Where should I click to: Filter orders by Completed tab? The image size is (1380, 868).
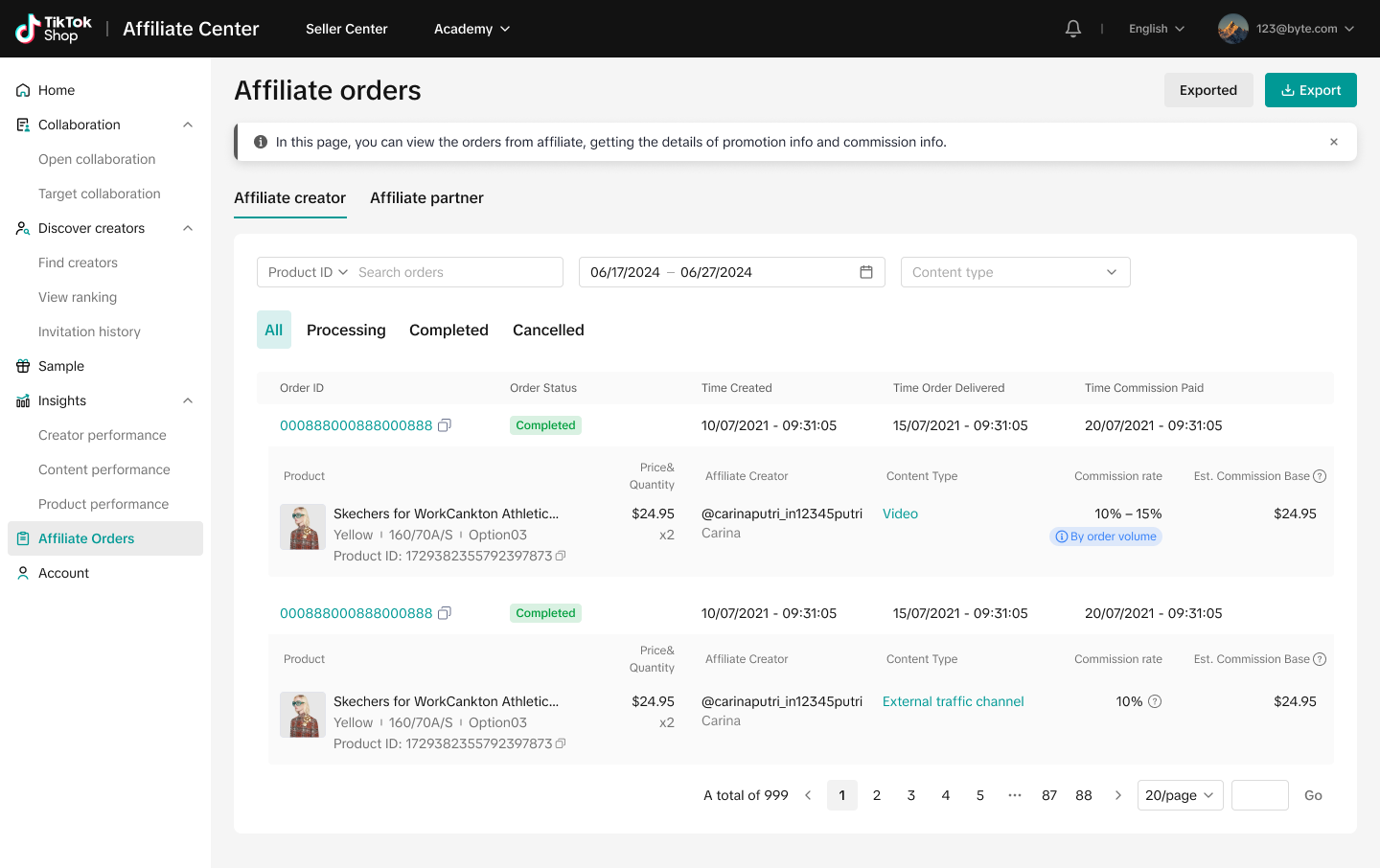(x=448, y=330)
